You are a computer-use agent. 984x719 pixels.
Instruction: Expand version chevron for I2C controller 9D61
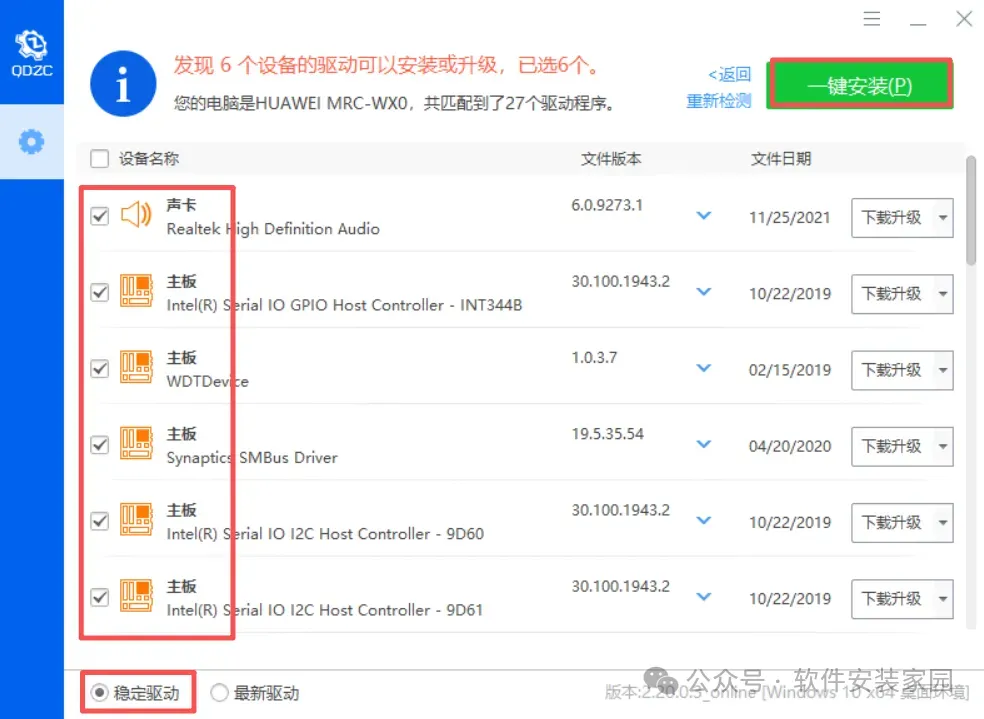point(704,597)
